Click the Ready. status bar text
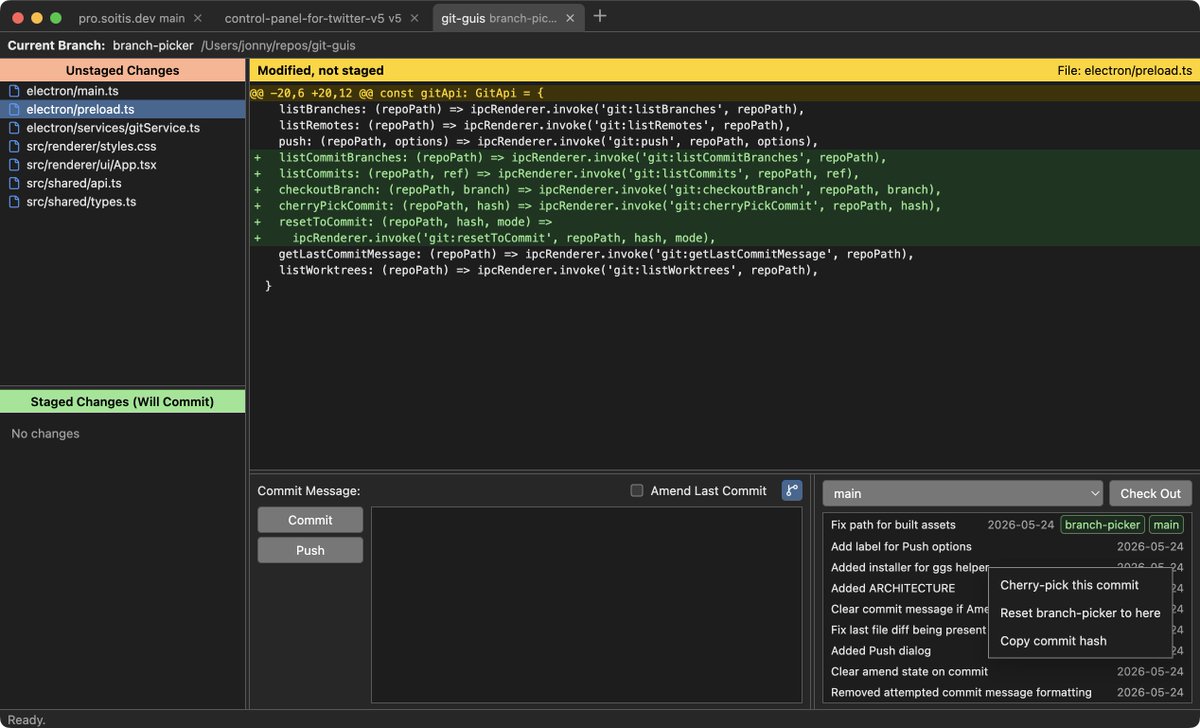The image size is (1200, 728). (x=26, y=719)
